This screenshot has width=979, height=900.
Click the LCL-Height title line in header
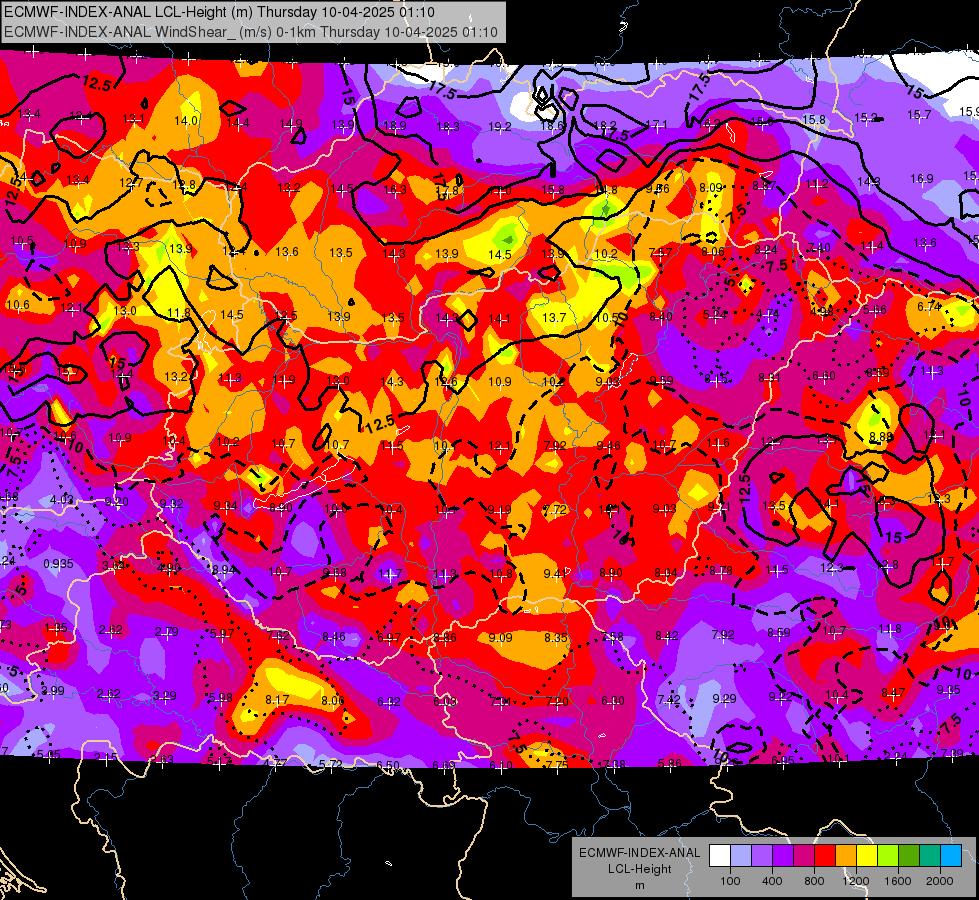click(219, 12)
